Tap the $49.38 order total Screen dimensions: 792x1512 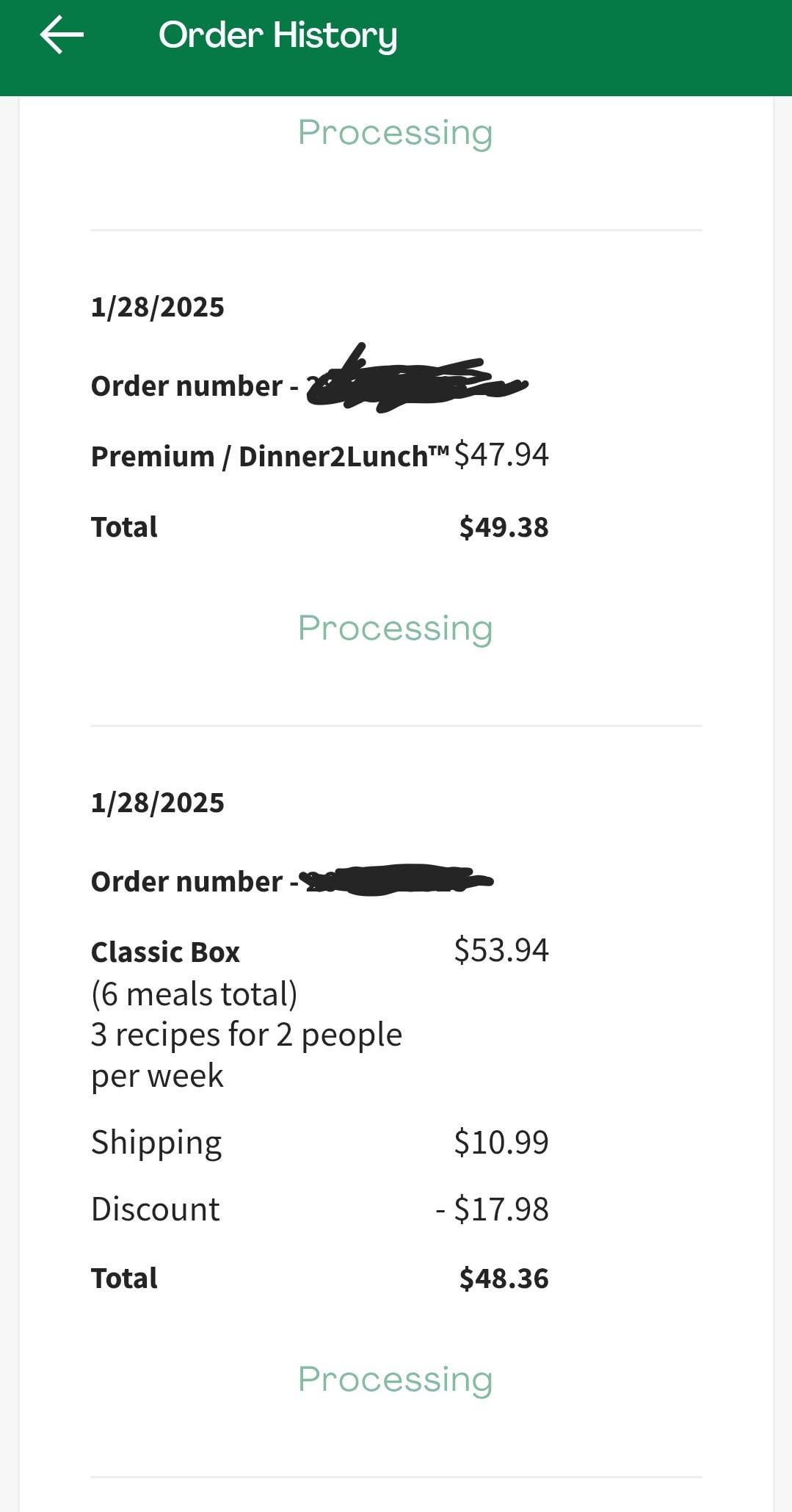click(x=504, y=527)
